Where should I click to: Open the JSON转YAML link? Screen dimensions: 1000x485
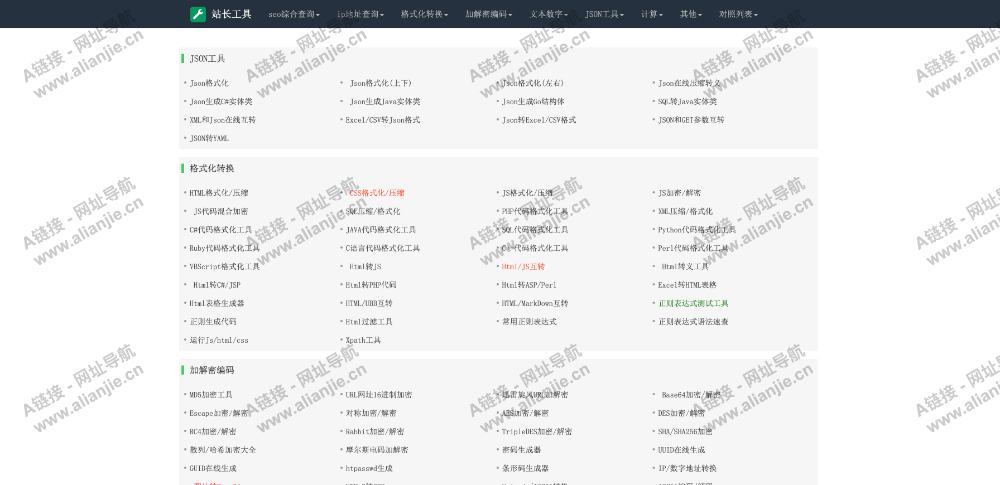(209, 138)
